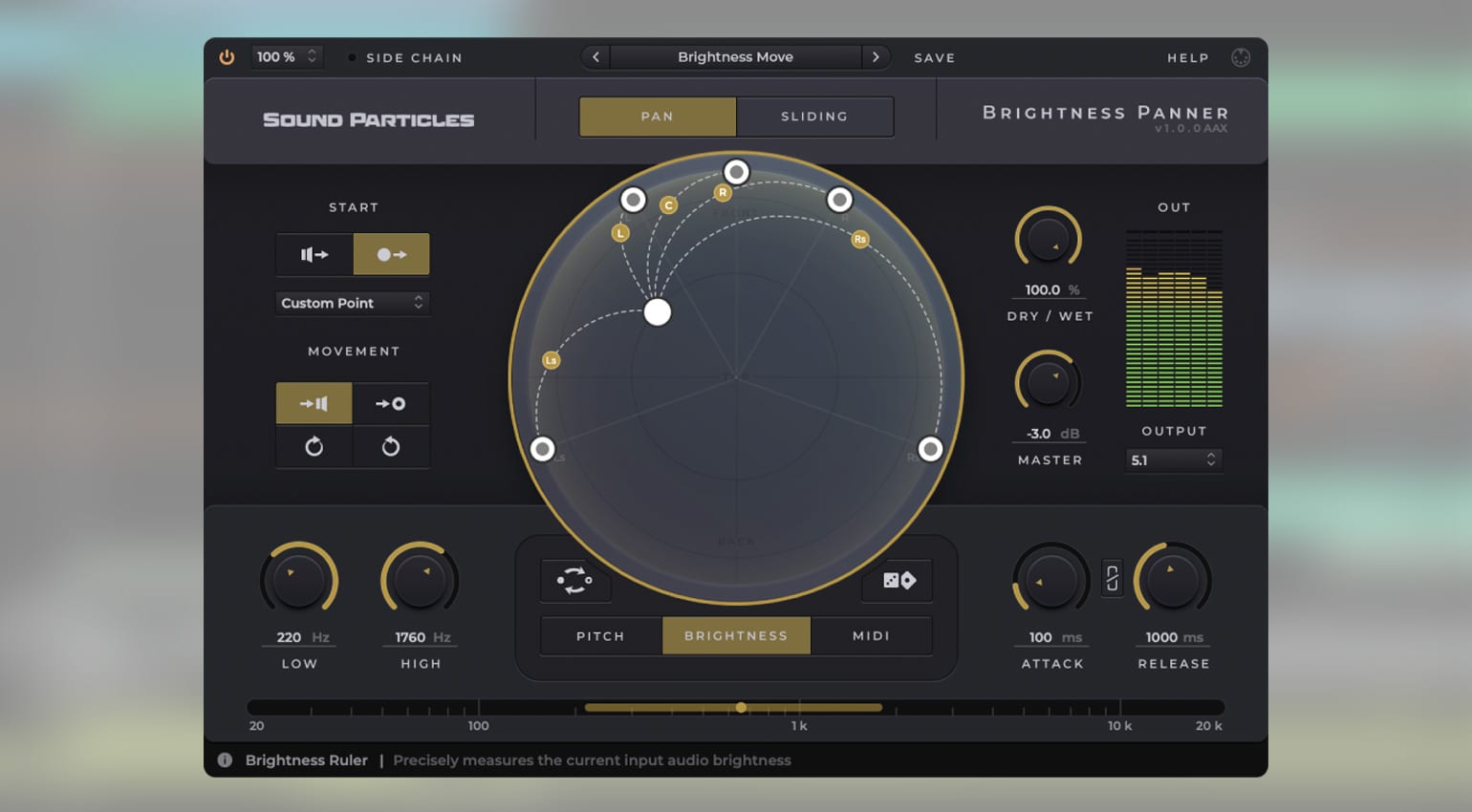Image resolution: width=1472 pixels, height=812 pixels.
Task: Click the randomize dice icon
Action: (x=898, y=581)
